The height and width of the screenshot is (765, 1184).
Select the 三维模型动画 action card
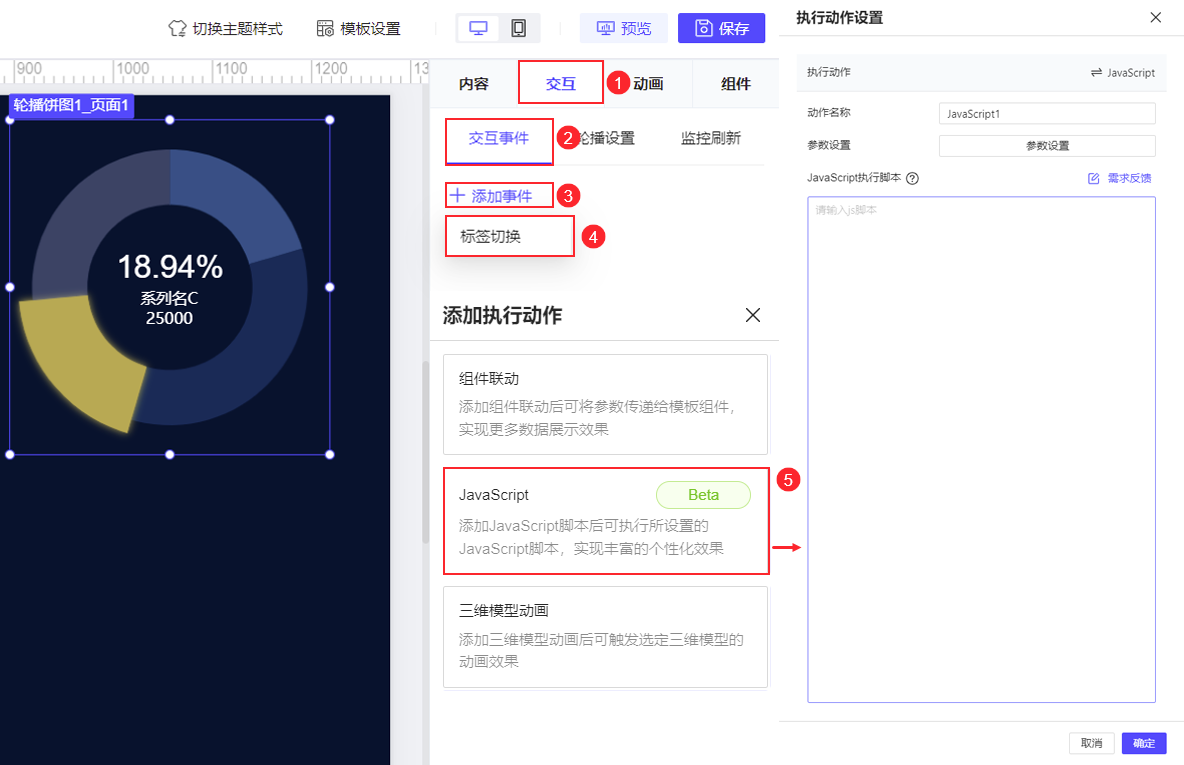[x=606, y=637]
